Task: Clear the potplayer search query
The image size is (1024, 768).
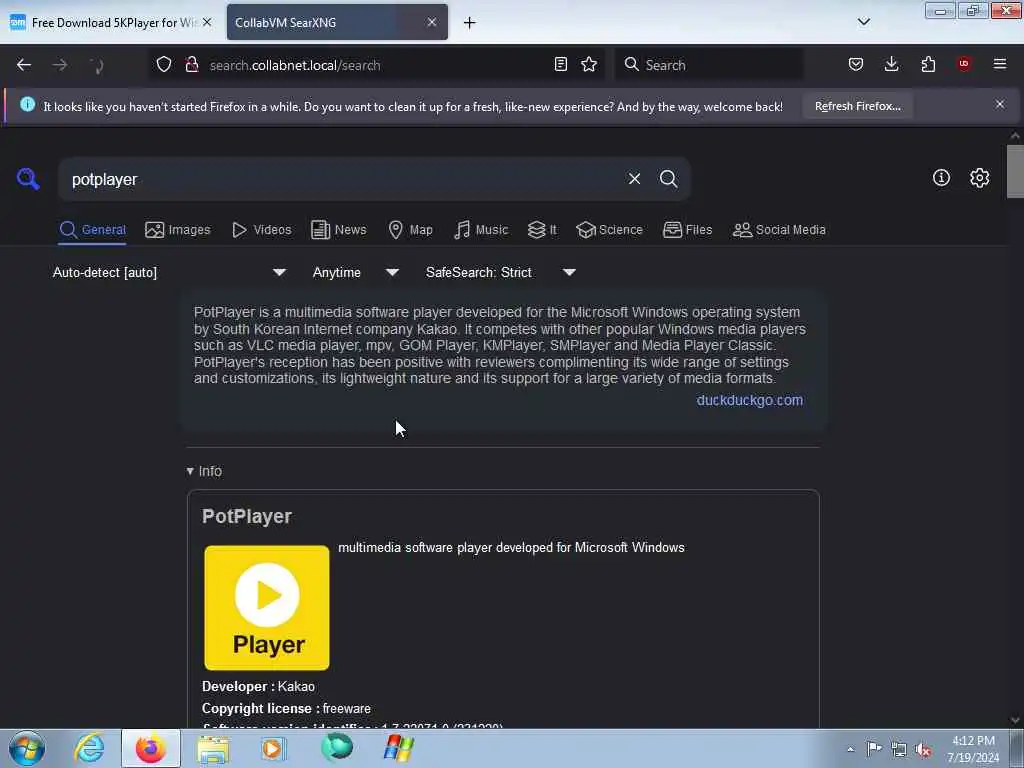Action: click(x=634, y=178)
